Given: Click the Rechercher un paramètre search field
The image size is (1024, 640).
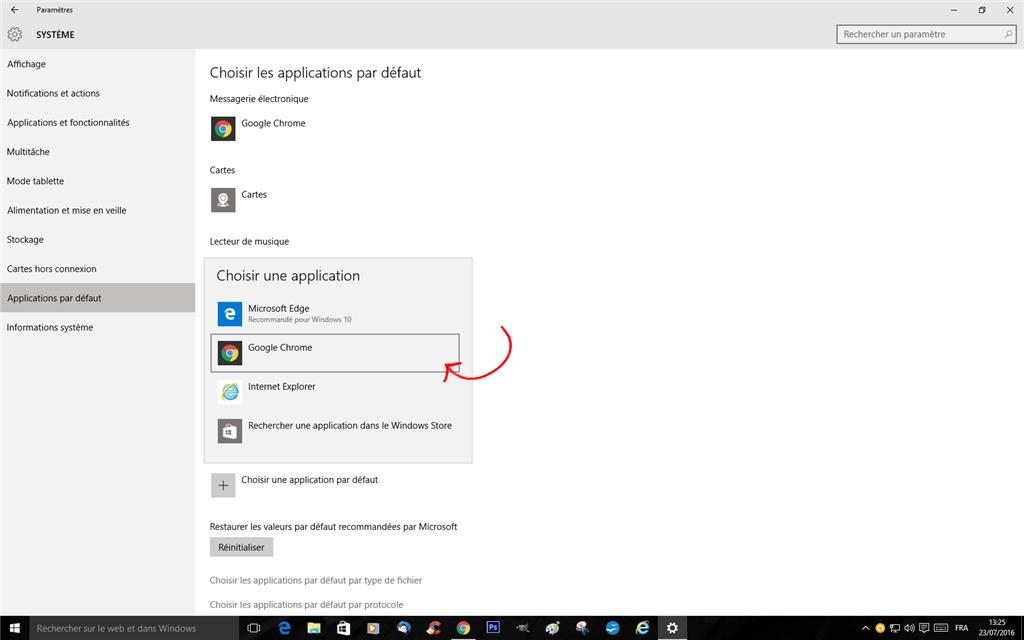Looking at the screenshot, I should coord(926,34).
